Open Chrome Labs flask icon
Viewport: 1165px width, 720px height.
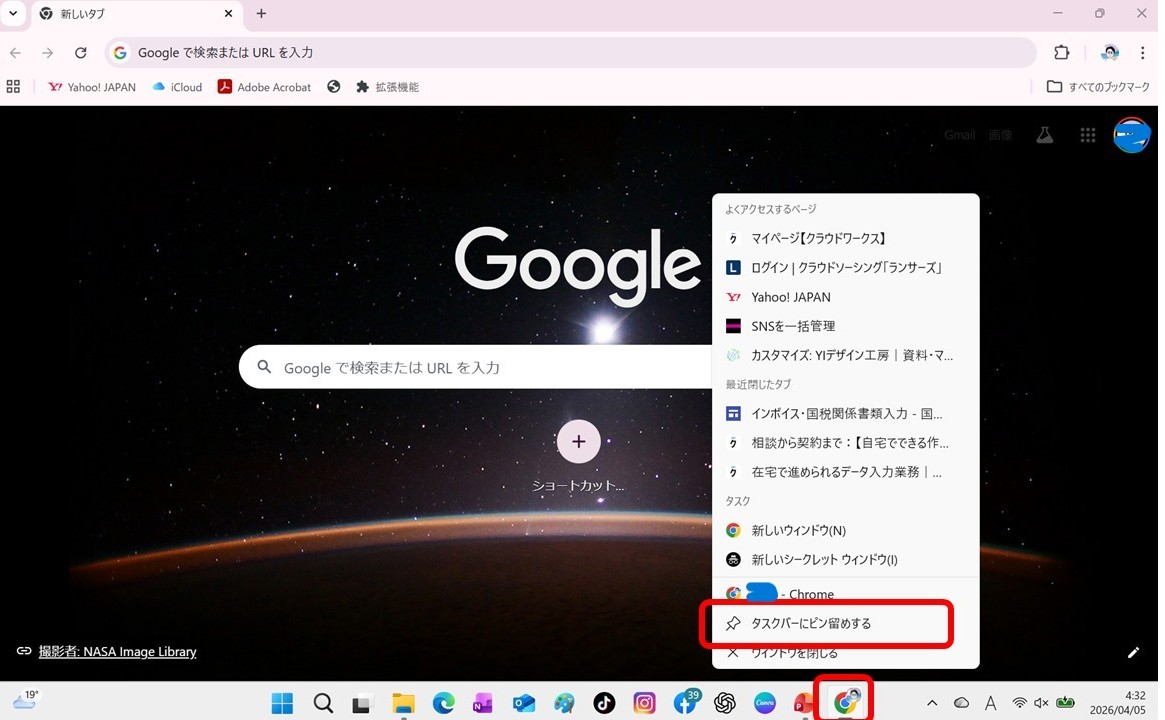[x=1045, y=135]
